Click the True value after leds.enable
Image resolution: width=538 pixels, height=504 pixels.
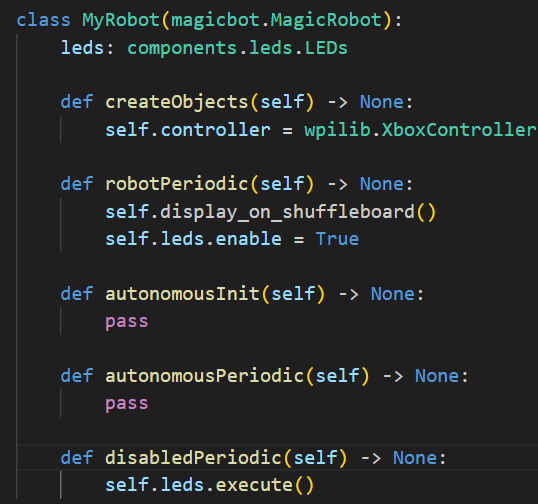(x=337, y=239)
